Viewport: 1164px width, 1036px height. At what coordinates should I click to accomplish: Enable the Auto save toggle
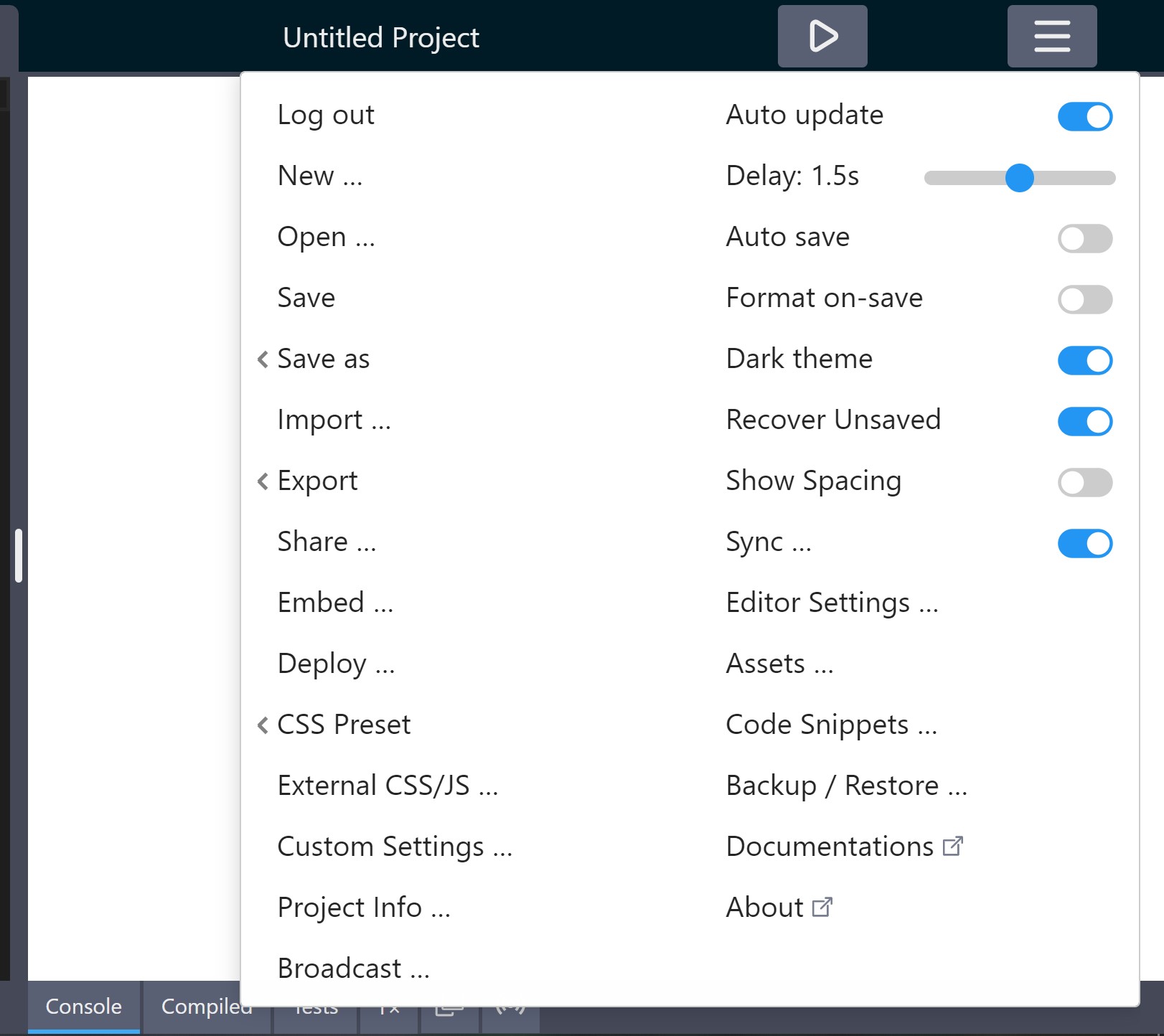pyautogui.click(x=1084, y=238)
